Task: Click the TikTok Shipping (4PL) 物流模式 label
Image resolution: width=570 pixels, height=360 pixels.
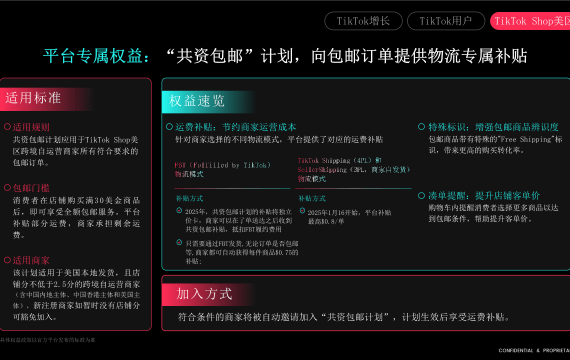Action: coord(354,169)
